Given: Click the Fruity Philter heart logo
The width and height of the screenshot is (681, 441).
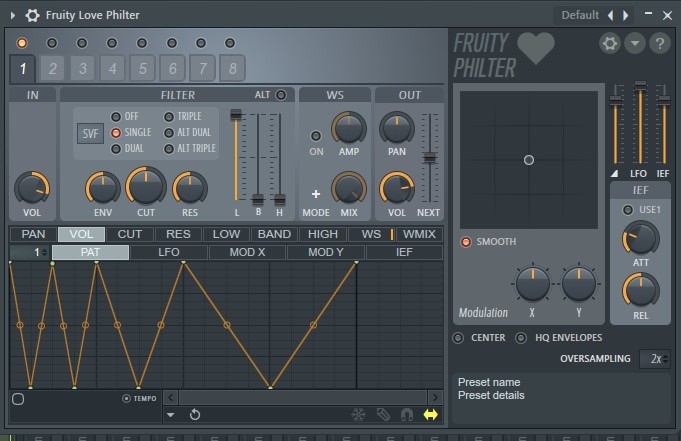Looking at the screenshot, I should [x=536, y=48].
